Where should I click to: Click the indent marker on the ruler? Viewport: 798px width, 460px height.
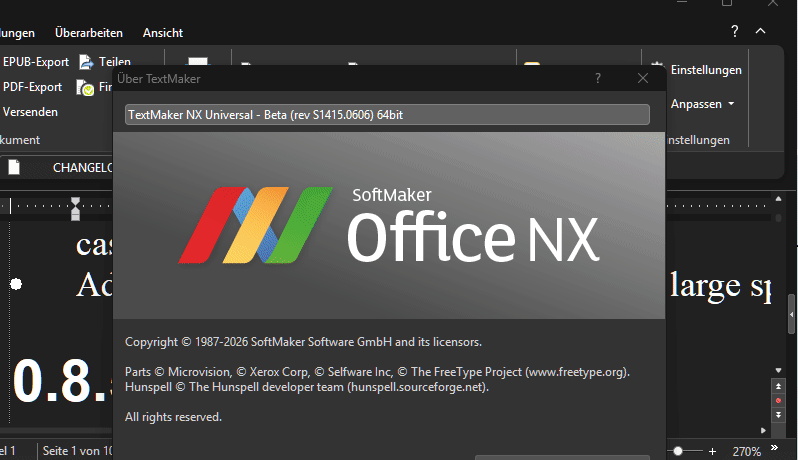[x=75, y=209]
